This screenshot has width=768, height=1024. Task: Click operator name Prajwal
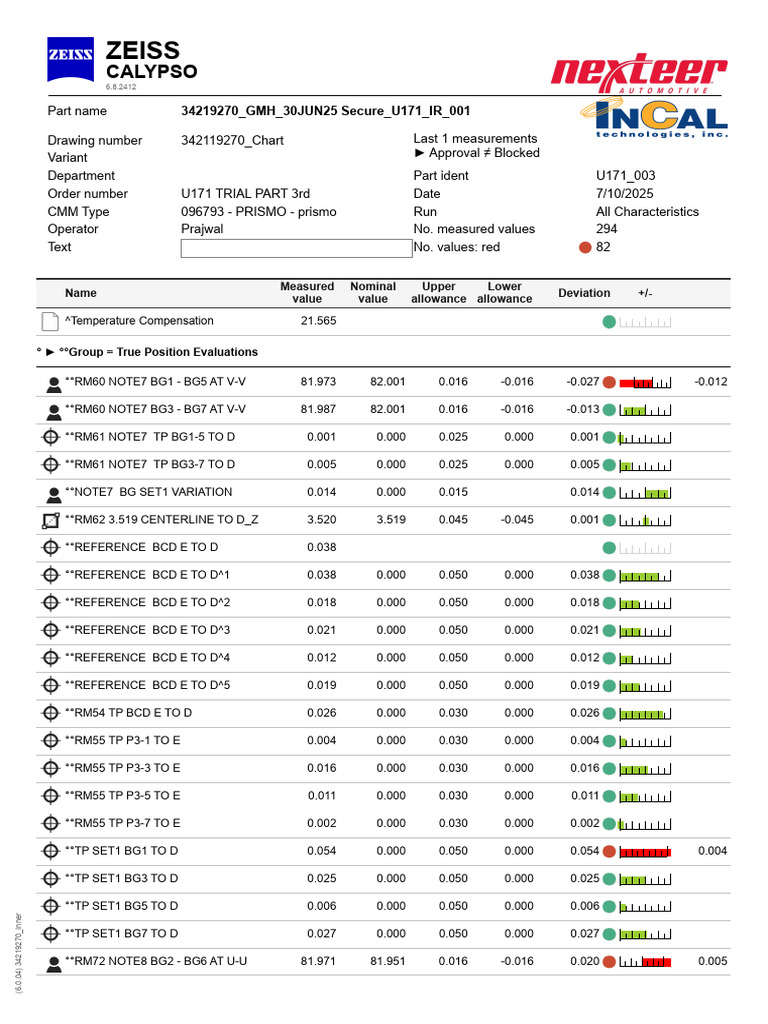coord(202,229)
